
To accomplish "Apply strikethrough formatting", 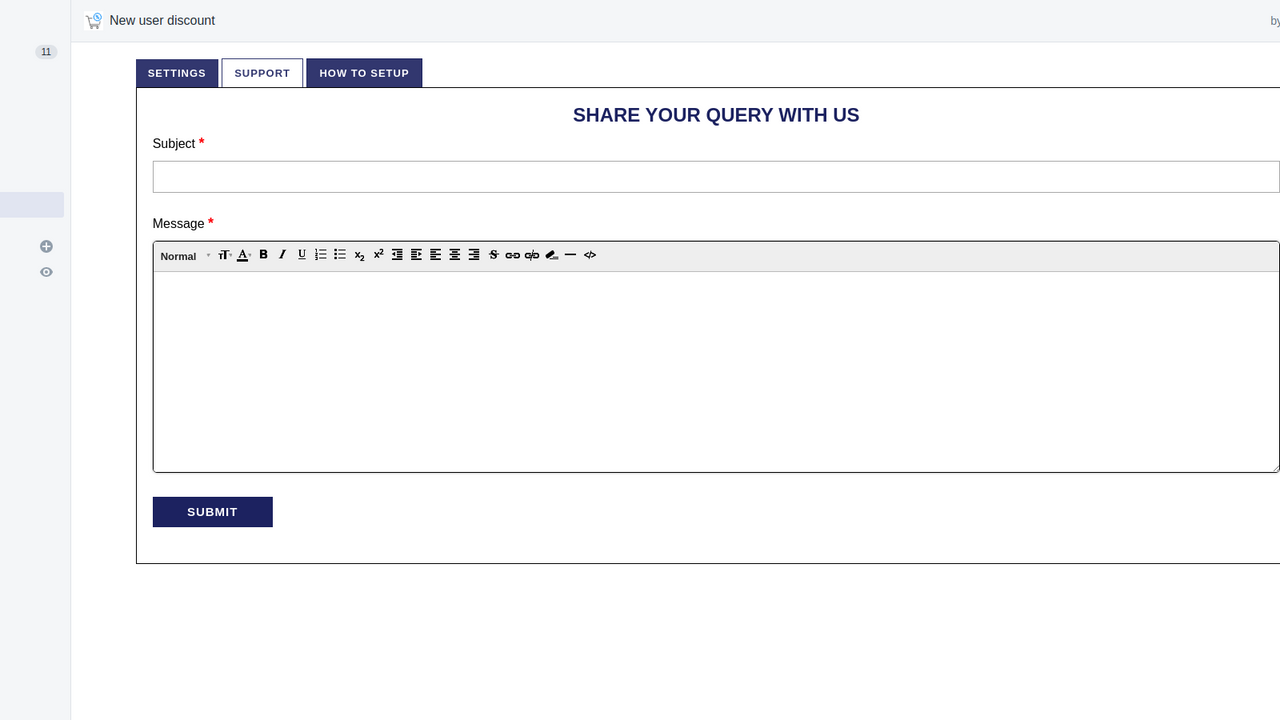I will click(494, 255).
